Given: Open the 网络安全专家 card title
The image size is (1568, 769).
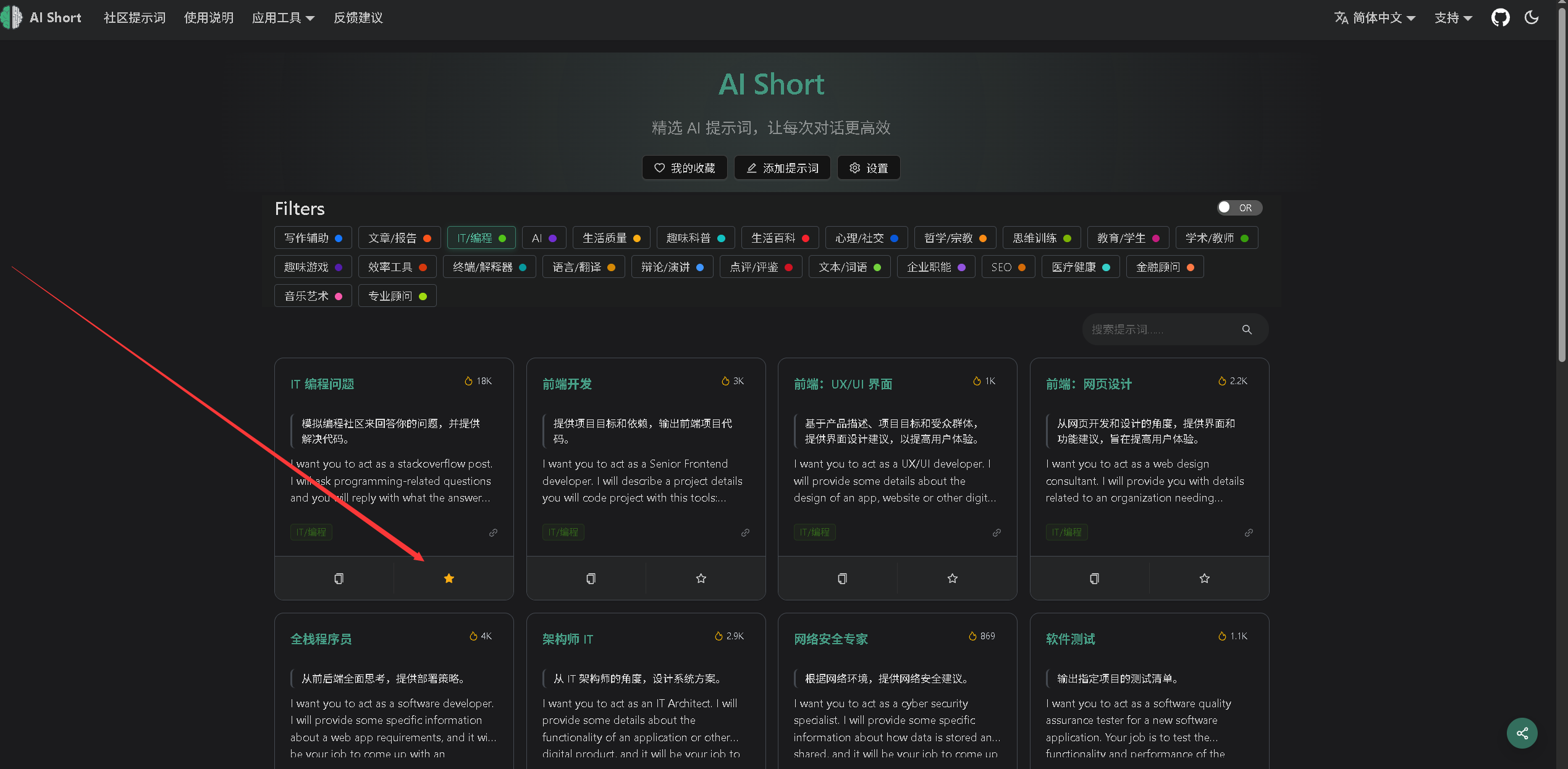Looking at the screenshot, I should tap(831, 639).
